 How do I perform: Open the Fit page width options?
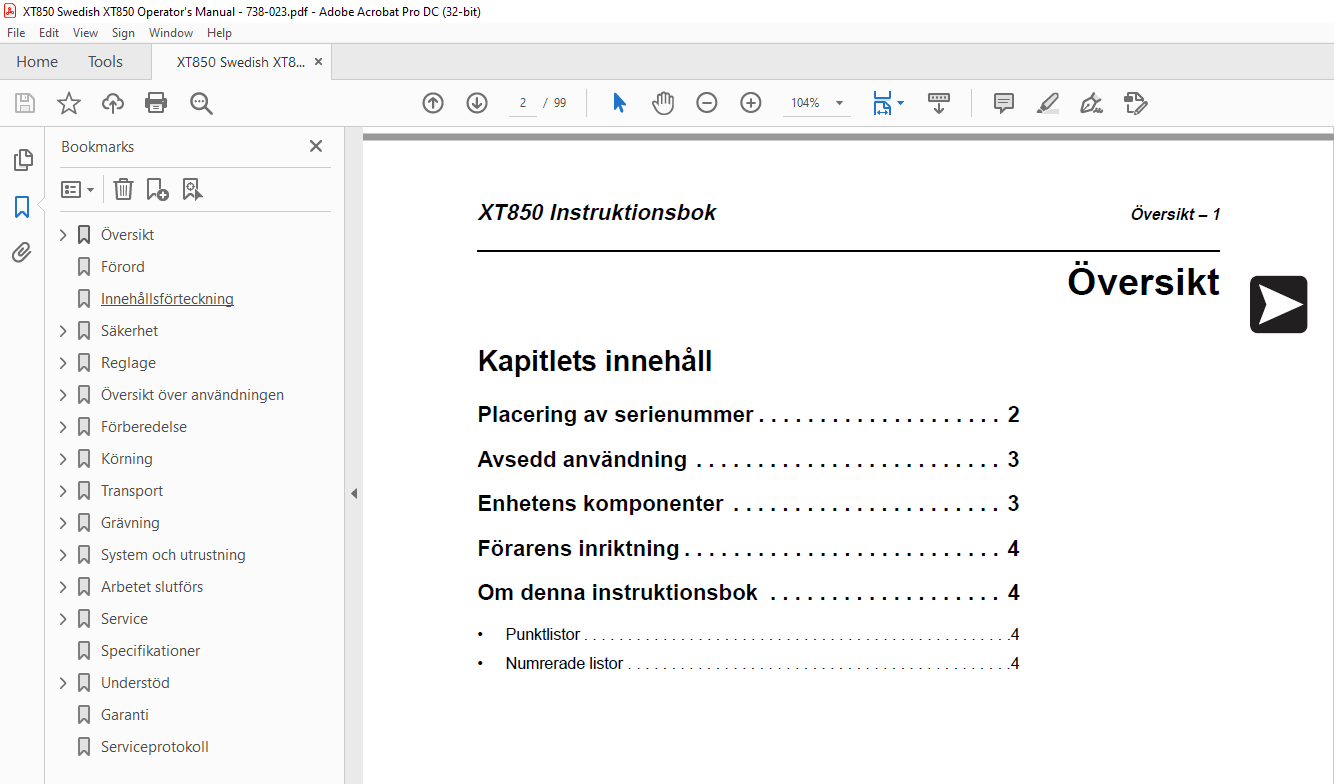(887, 103)
